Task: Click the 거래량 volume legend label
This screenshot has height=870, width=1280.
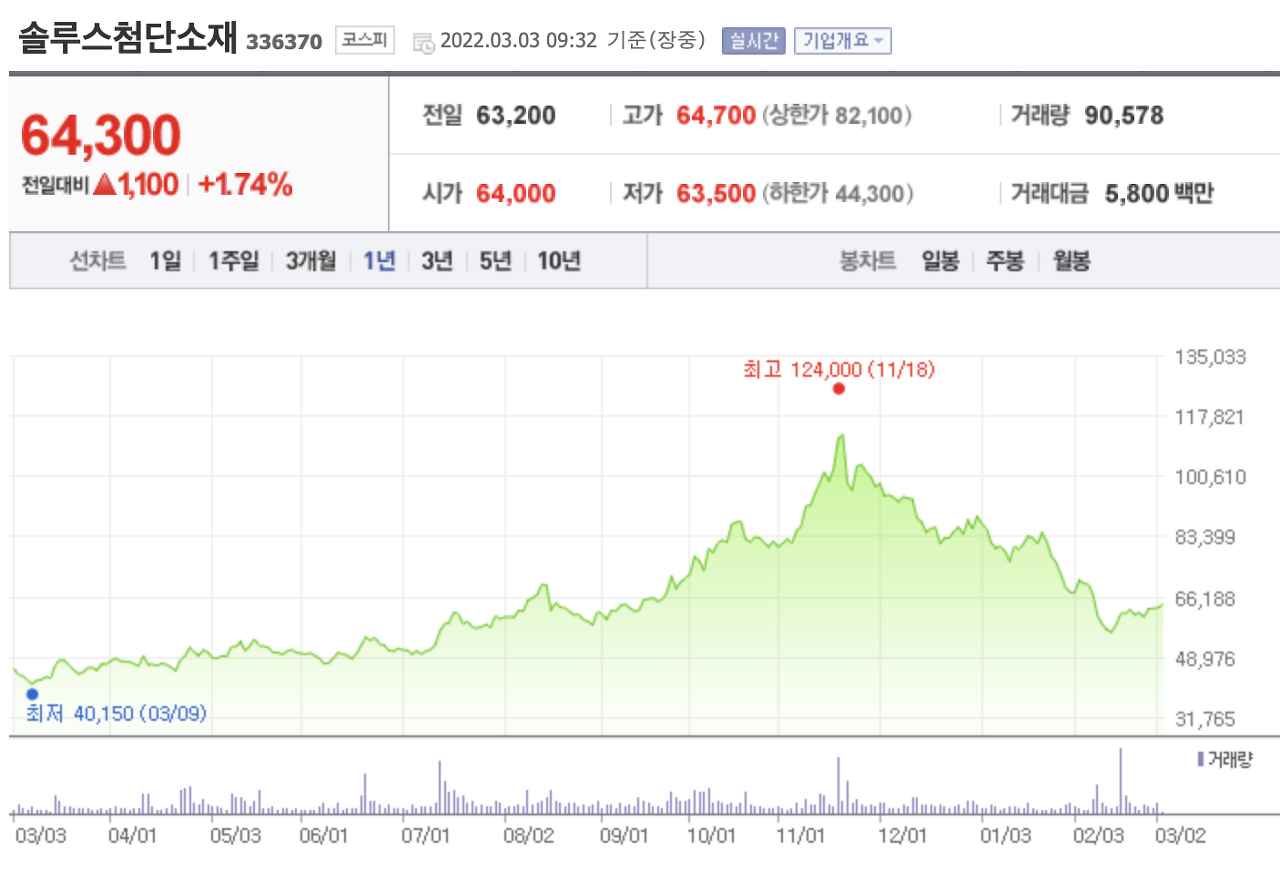Action: pos(1224,760)
